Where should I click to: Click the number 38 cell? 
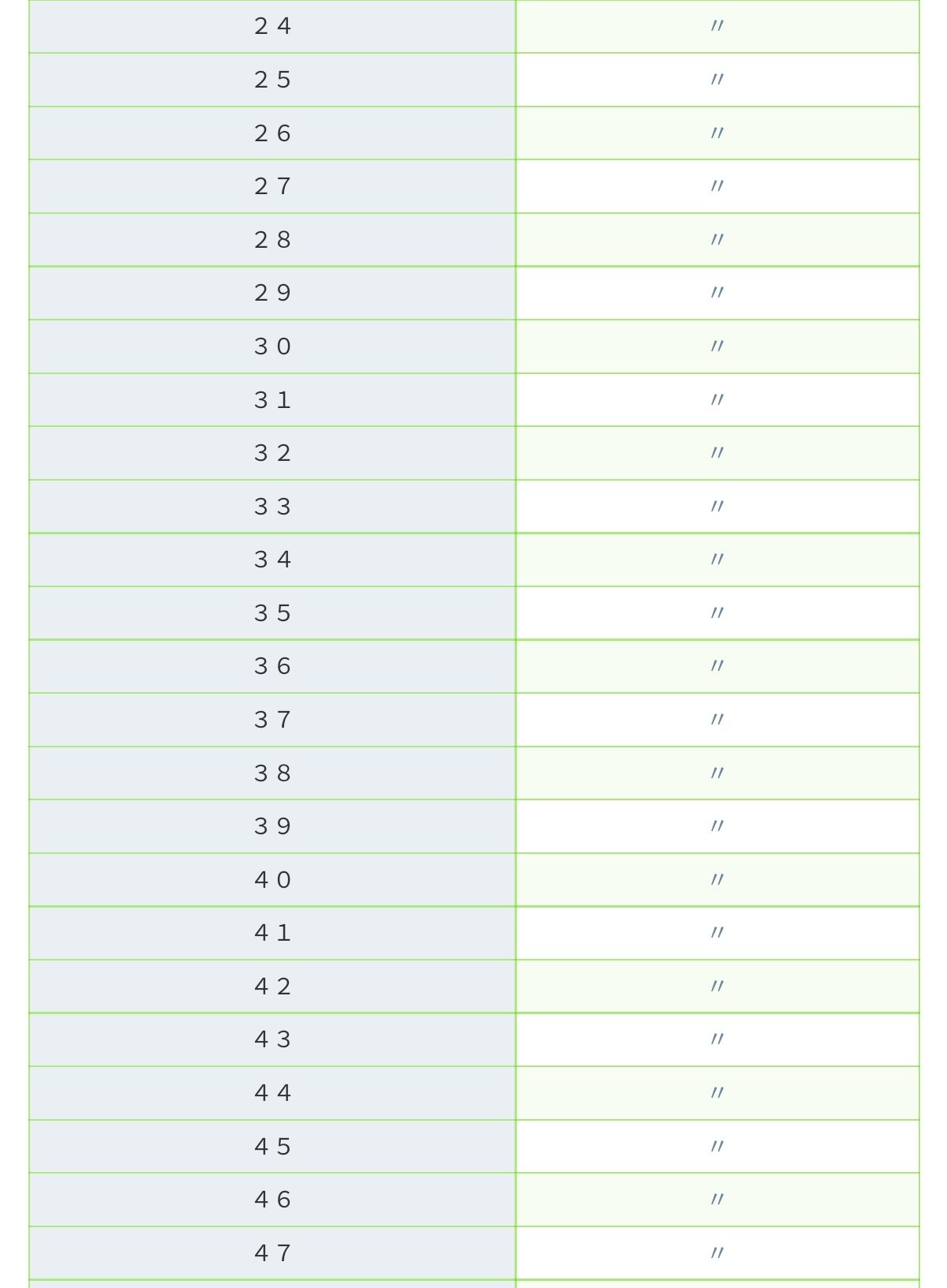point(272,773)
